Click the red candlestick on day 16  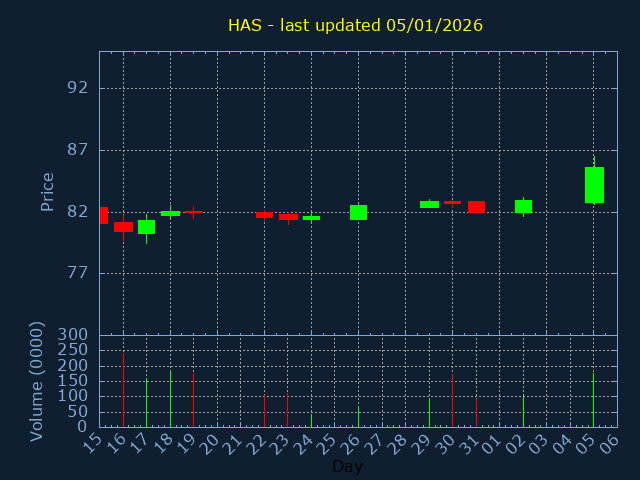point(123,227)
